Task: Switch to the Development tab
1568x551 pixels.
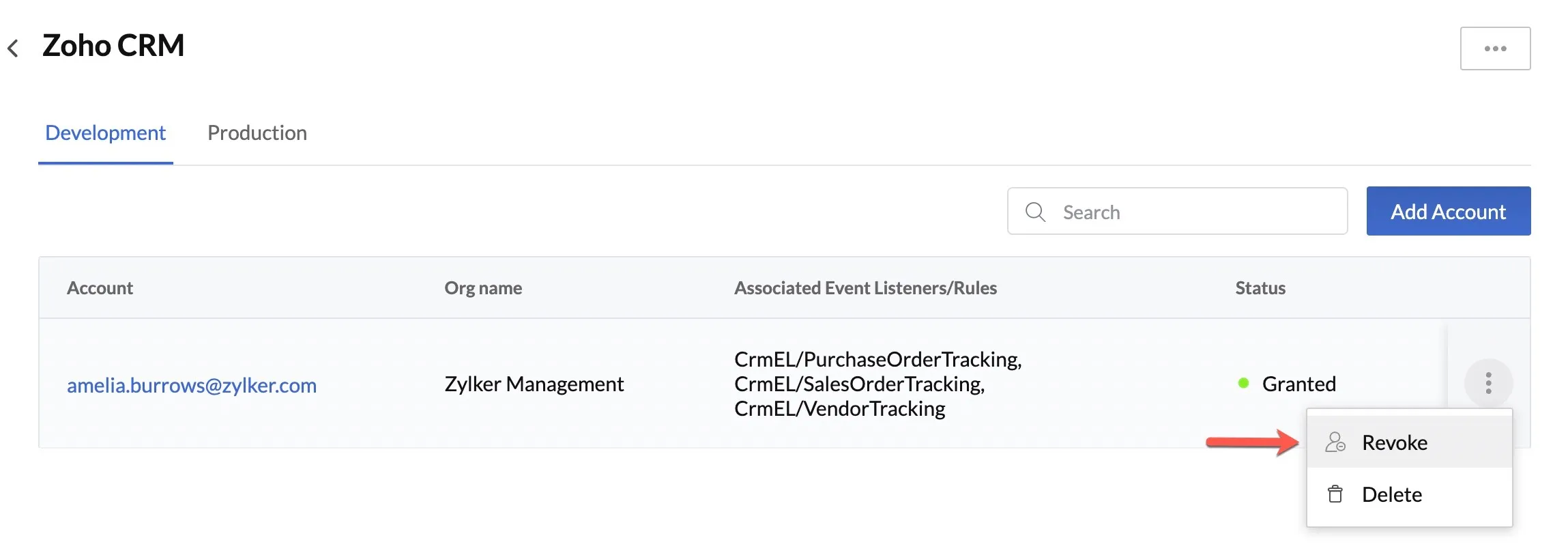Action: 105,132
